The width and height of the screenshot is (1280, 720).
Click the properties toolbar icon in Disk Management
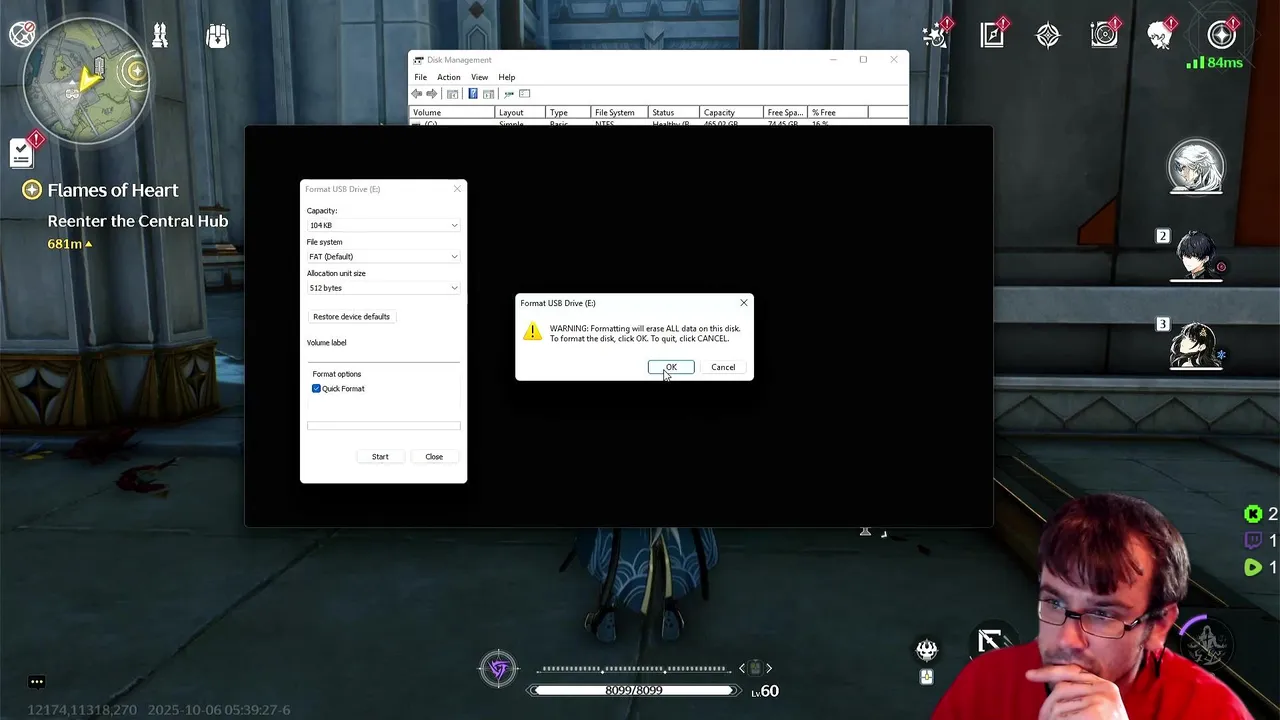(x=525, y=94)
